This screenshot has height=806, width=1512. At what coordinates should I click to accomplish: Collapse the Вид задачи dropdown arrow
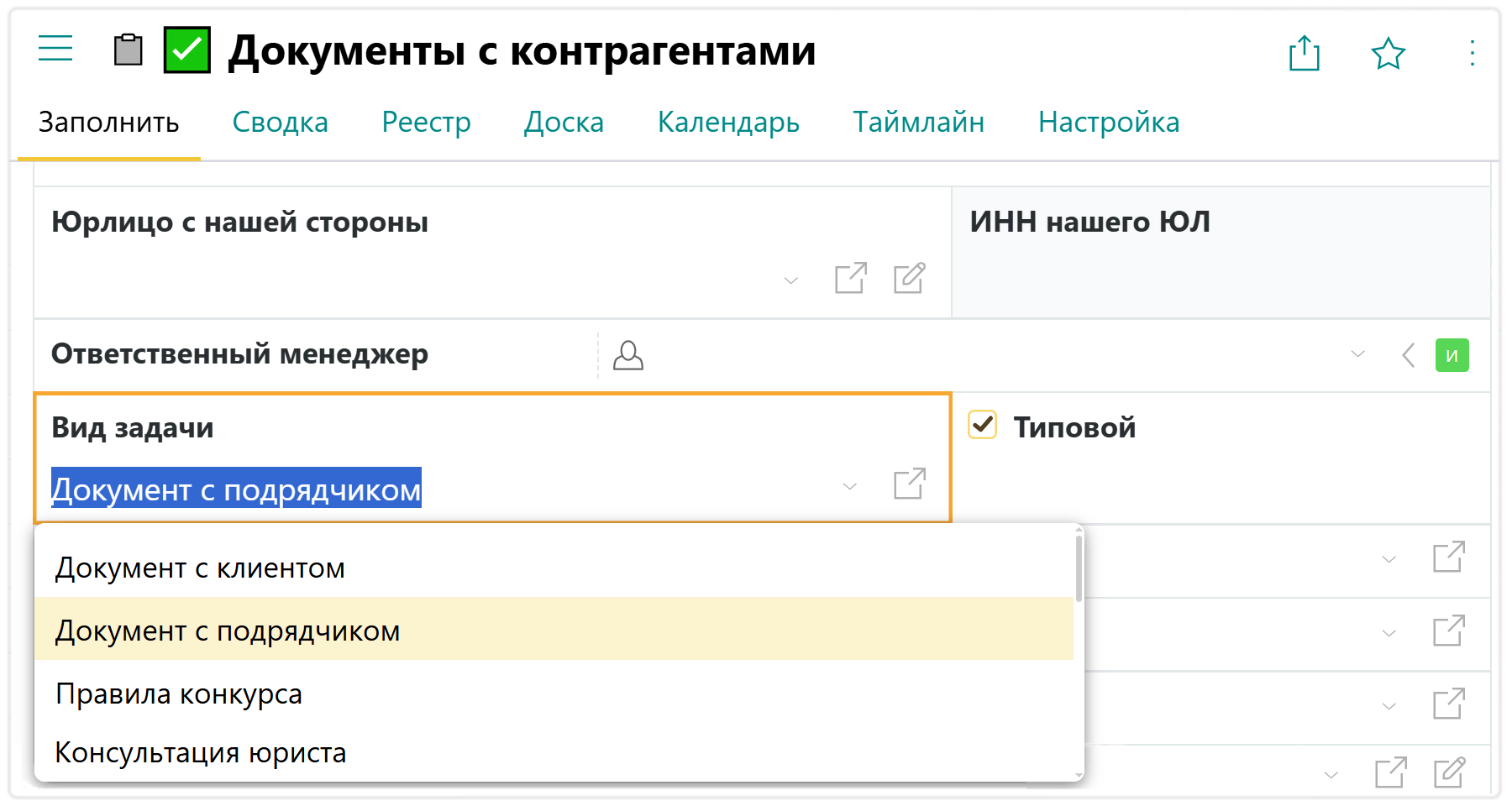(x=849, y=486)
